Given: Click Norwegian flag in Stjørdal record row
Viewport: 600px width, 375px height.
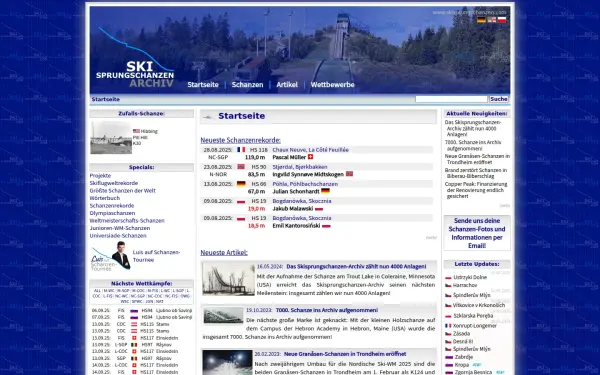Looking at the screenshot, I should 241,167.
